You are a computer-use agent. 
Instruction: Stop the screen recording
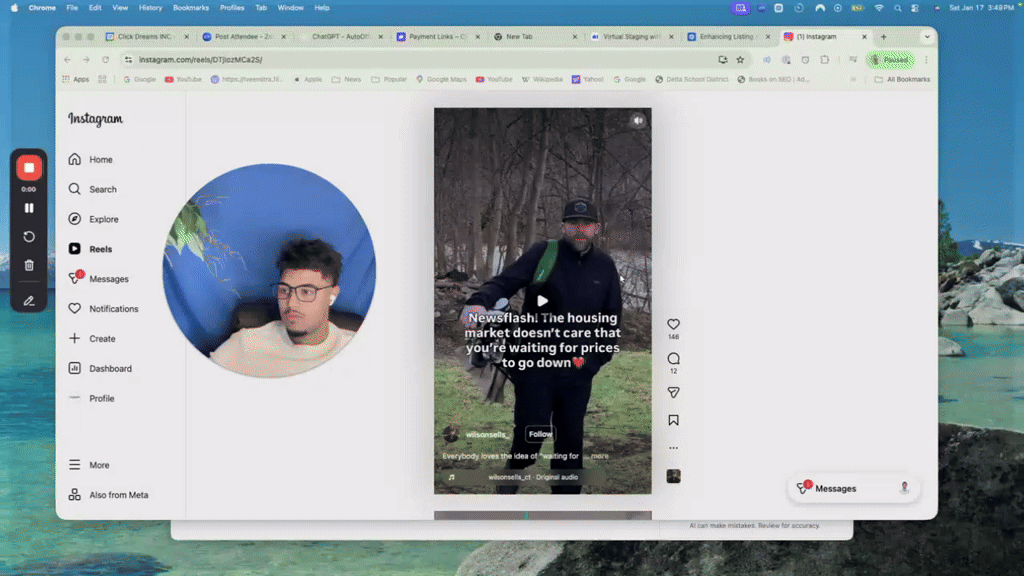click(29, 168)
